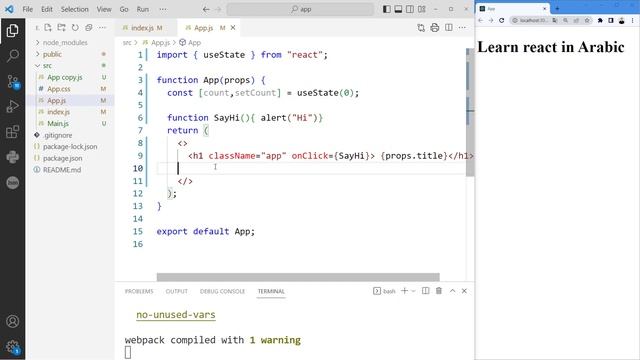The image size is (640, 360).
Task: Toggle the primary side bar layout icon
Action: click(x=387, y=9)
